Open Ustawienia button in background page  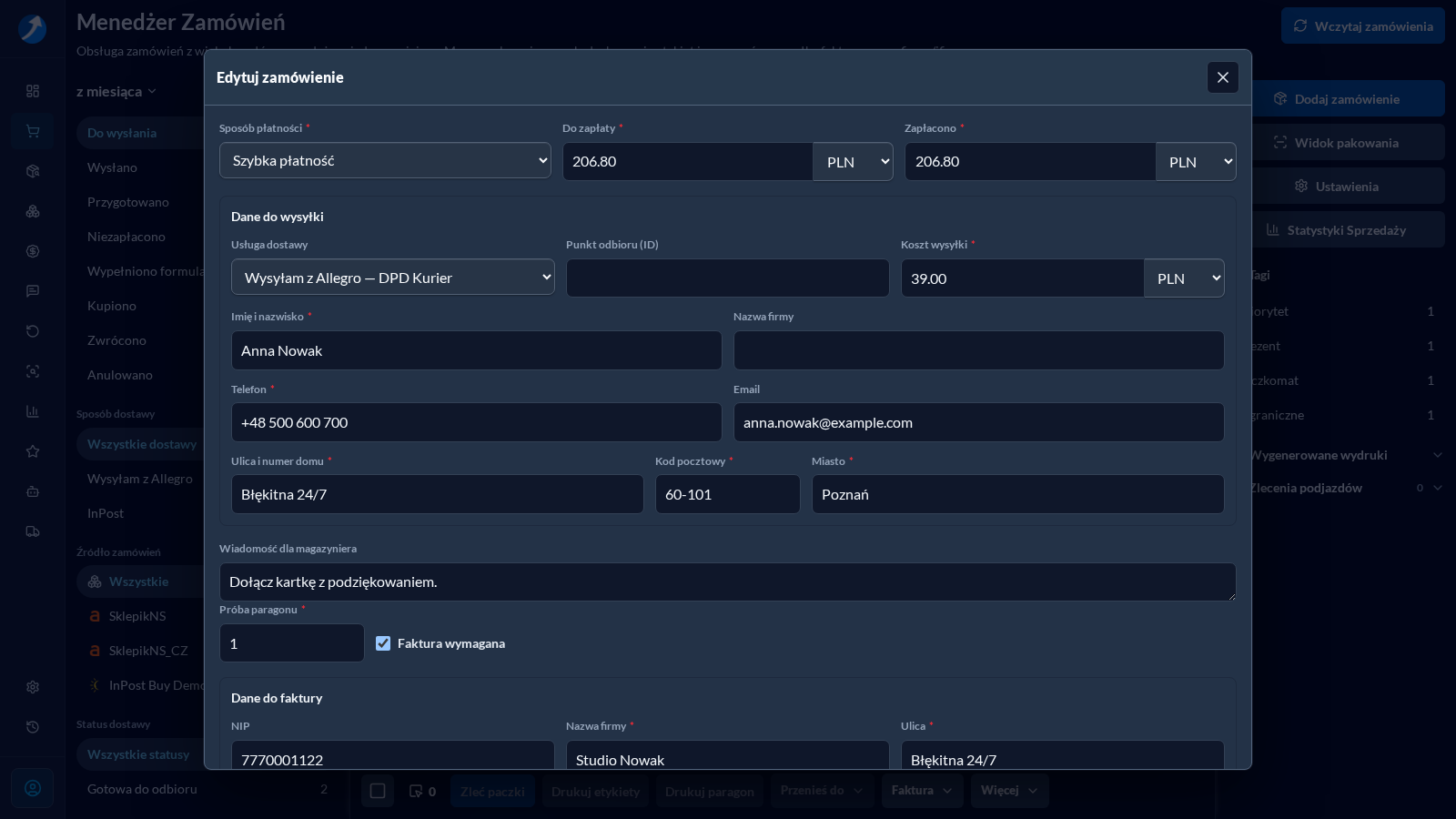point(1349,186)
